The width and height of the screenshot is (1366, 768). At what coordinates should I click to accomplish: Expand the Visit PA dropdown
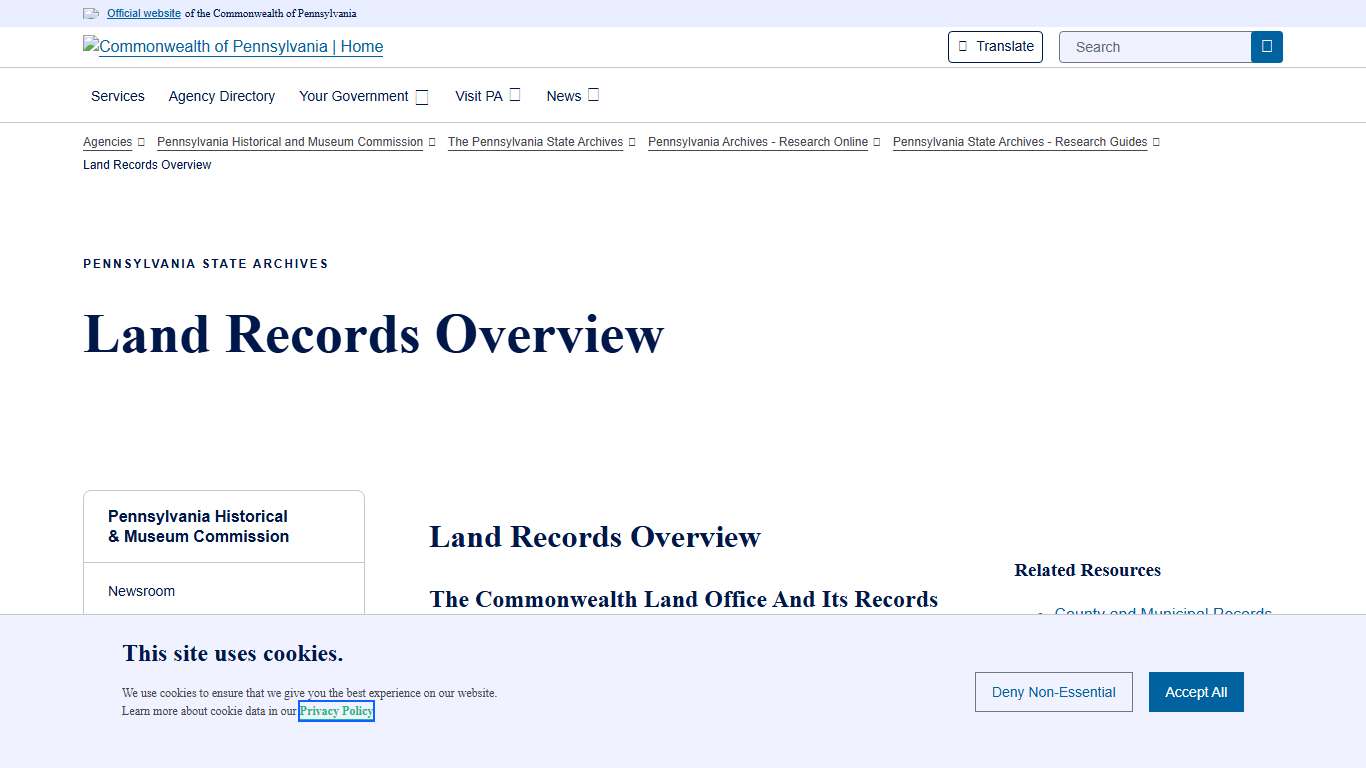[514, 94]
